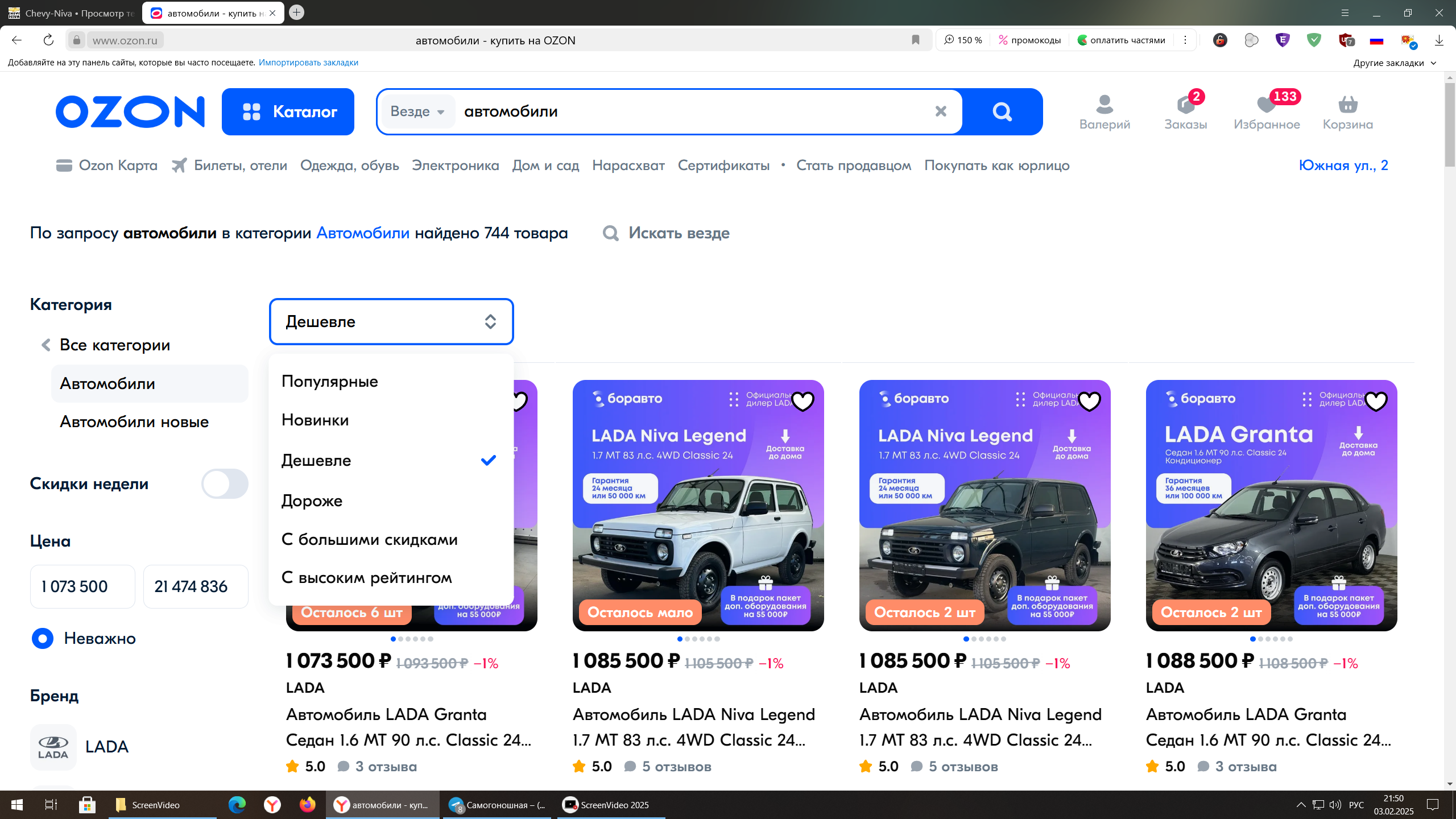Click the minimum price field 1 073 500

[82, 586]
